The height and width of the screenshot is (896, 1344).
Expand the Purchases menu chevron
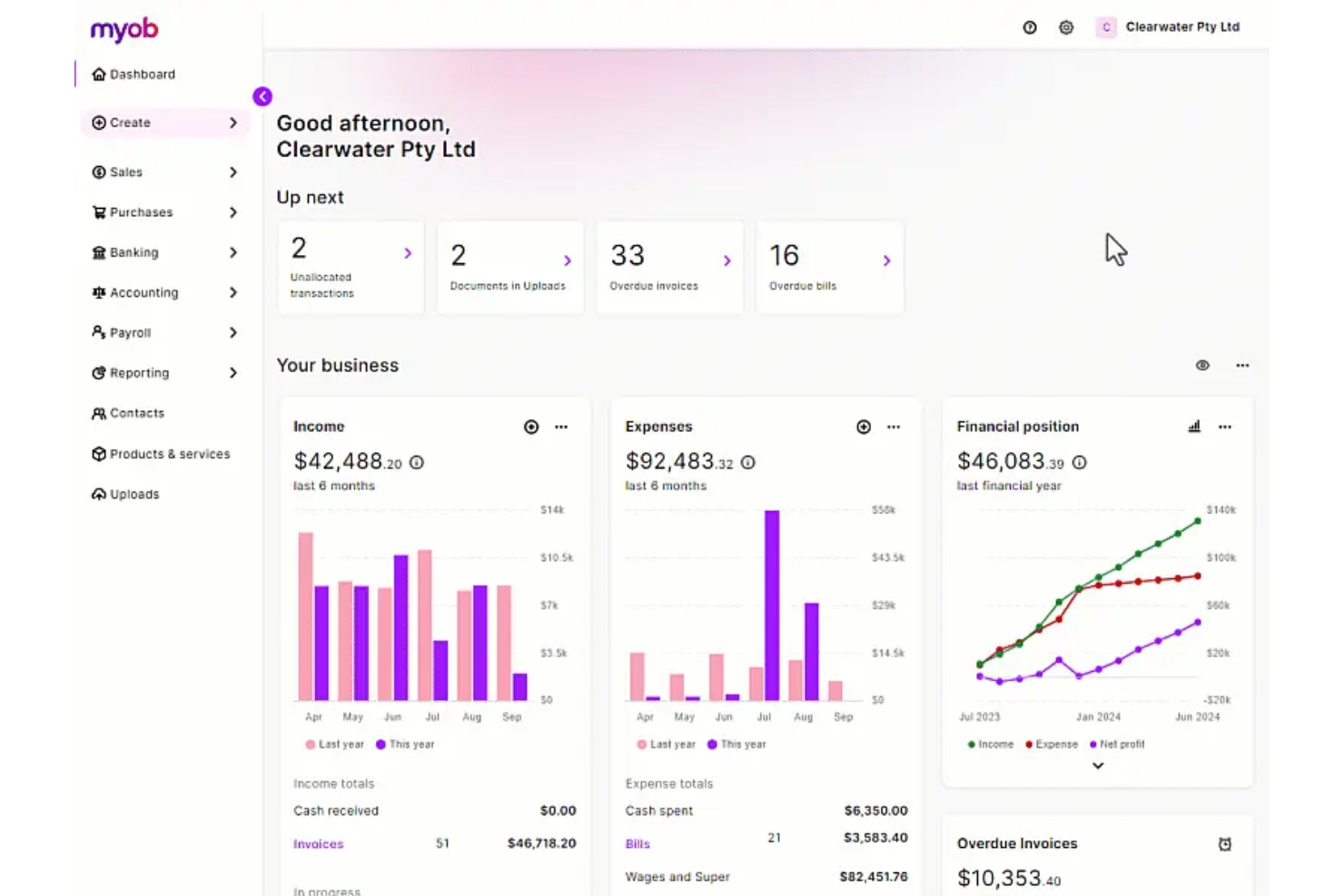tap(233, 212)
